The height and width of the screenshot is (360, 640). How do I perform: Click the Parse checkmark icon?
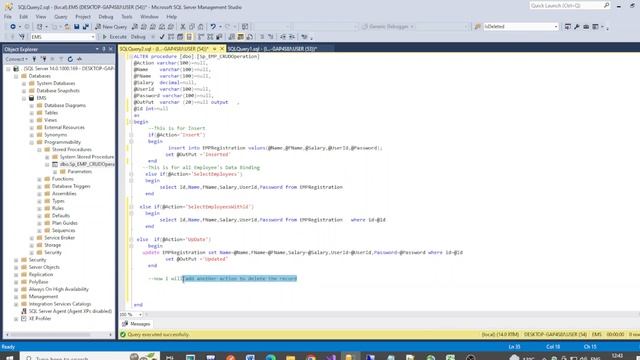pyautogui.click(x=162, y=37)
